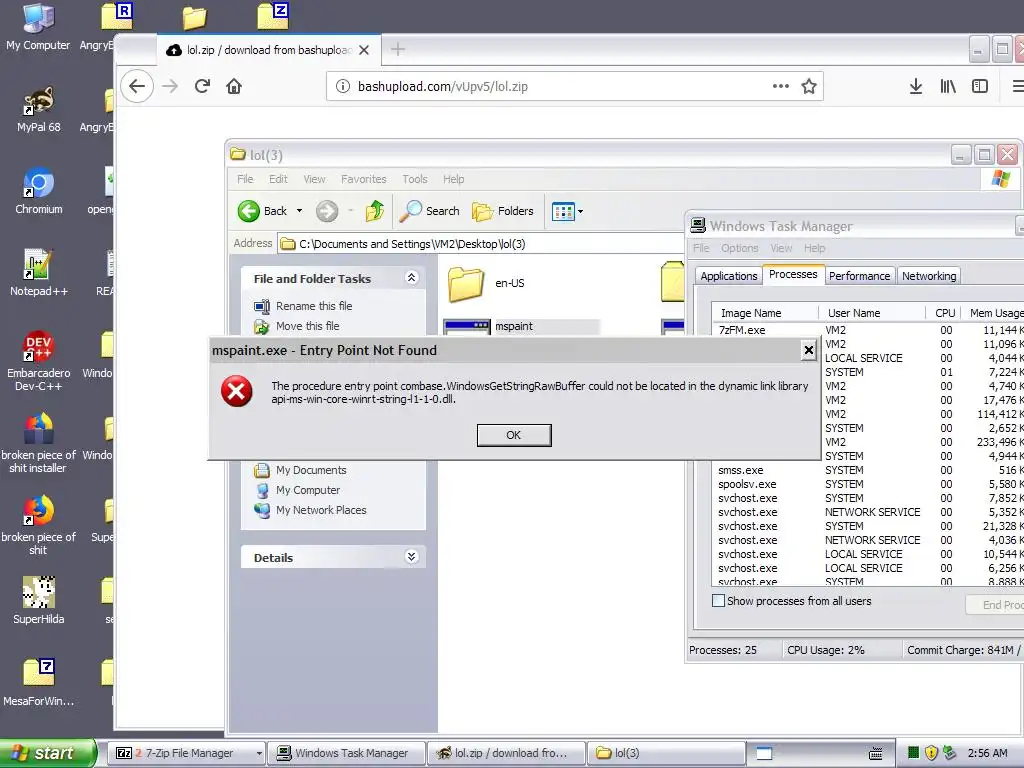Click Search in the Explorer toolbar
The image size is (1024, 768).
tap(430, 211)
